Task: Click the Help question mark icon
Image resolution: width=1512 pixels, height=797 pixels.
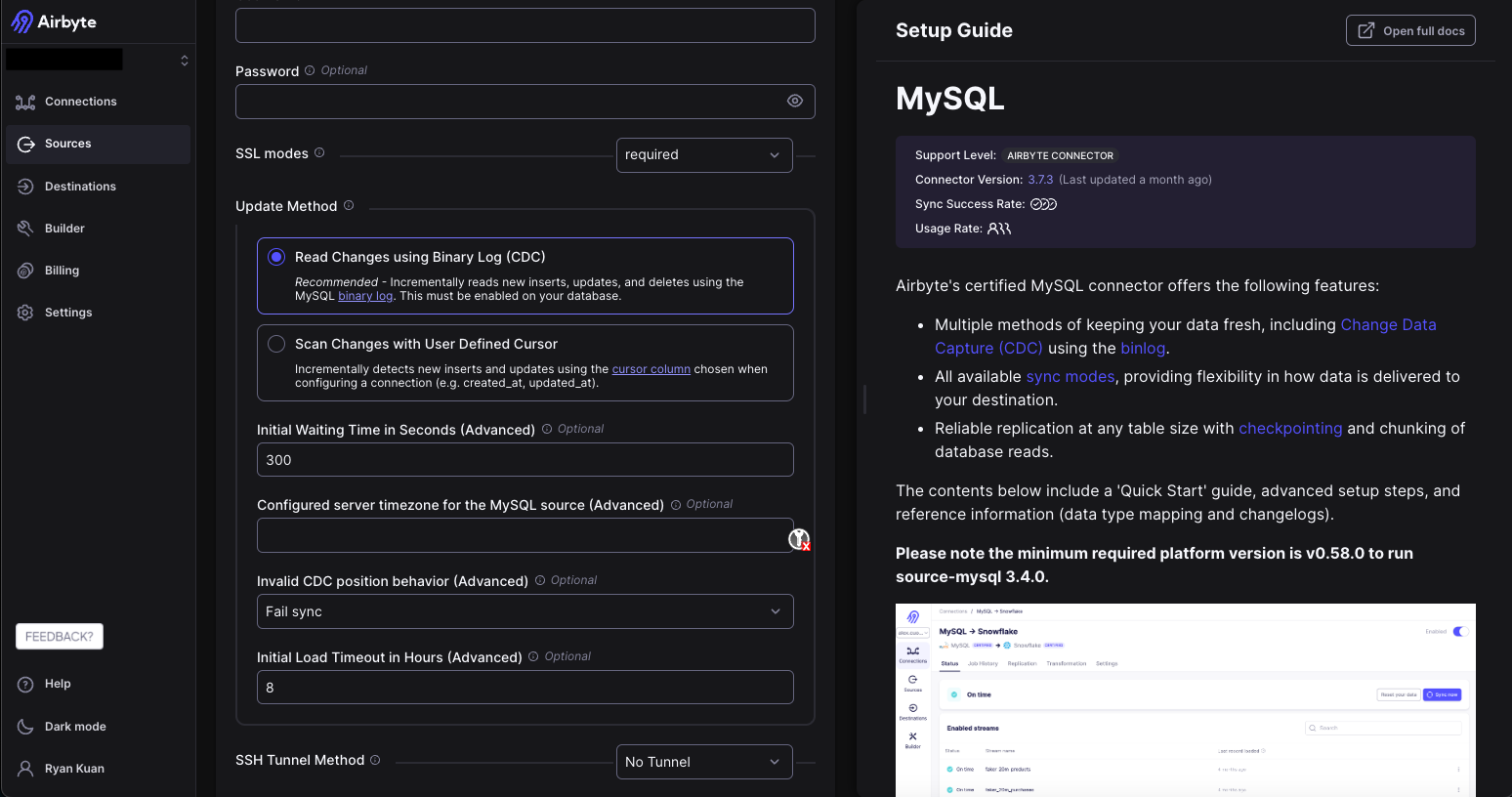Action: (x=23, y=684)
